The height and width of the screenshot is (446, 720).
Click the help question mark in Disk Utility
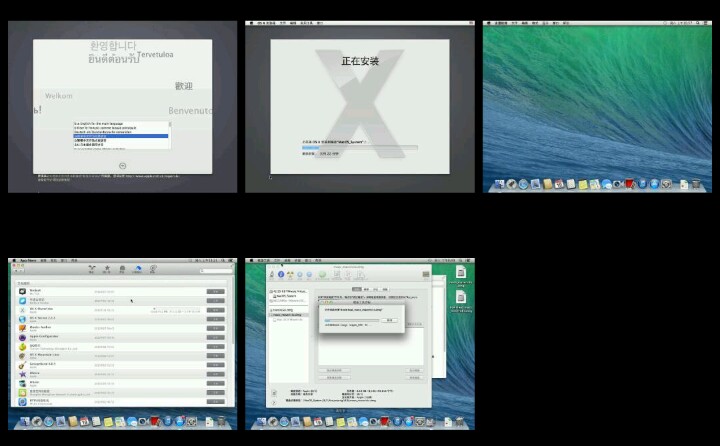[x=274, y=403]
